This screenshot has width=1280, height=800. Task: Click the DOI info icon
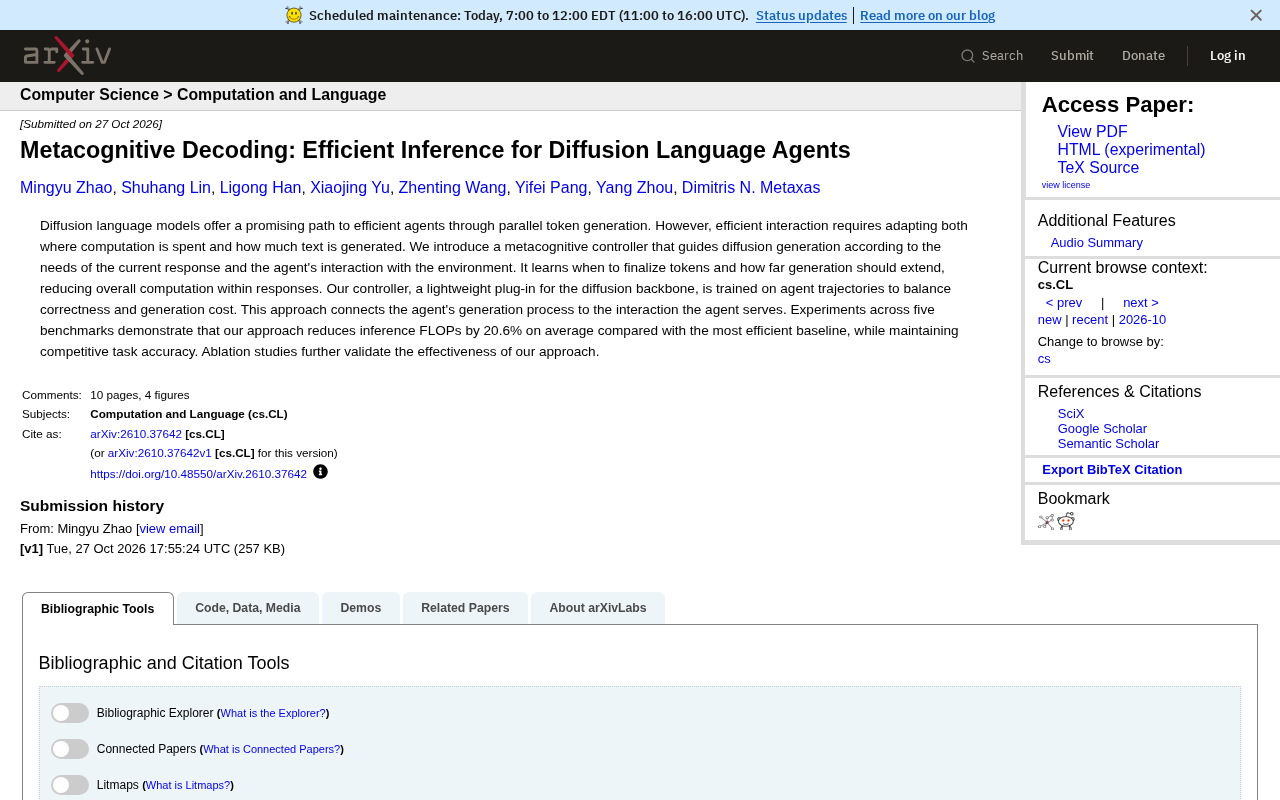pyautogui.click(x=320, y=472)
